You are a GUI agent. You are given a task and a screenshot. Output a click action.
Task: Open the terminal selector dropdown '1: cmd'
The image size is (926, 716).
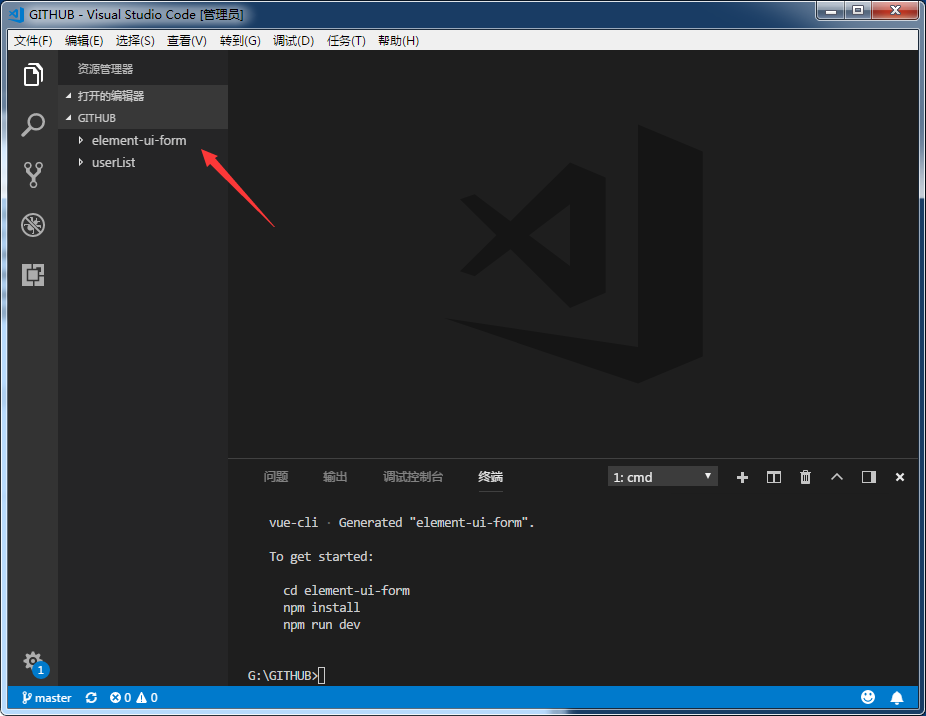tap(663, 477)
